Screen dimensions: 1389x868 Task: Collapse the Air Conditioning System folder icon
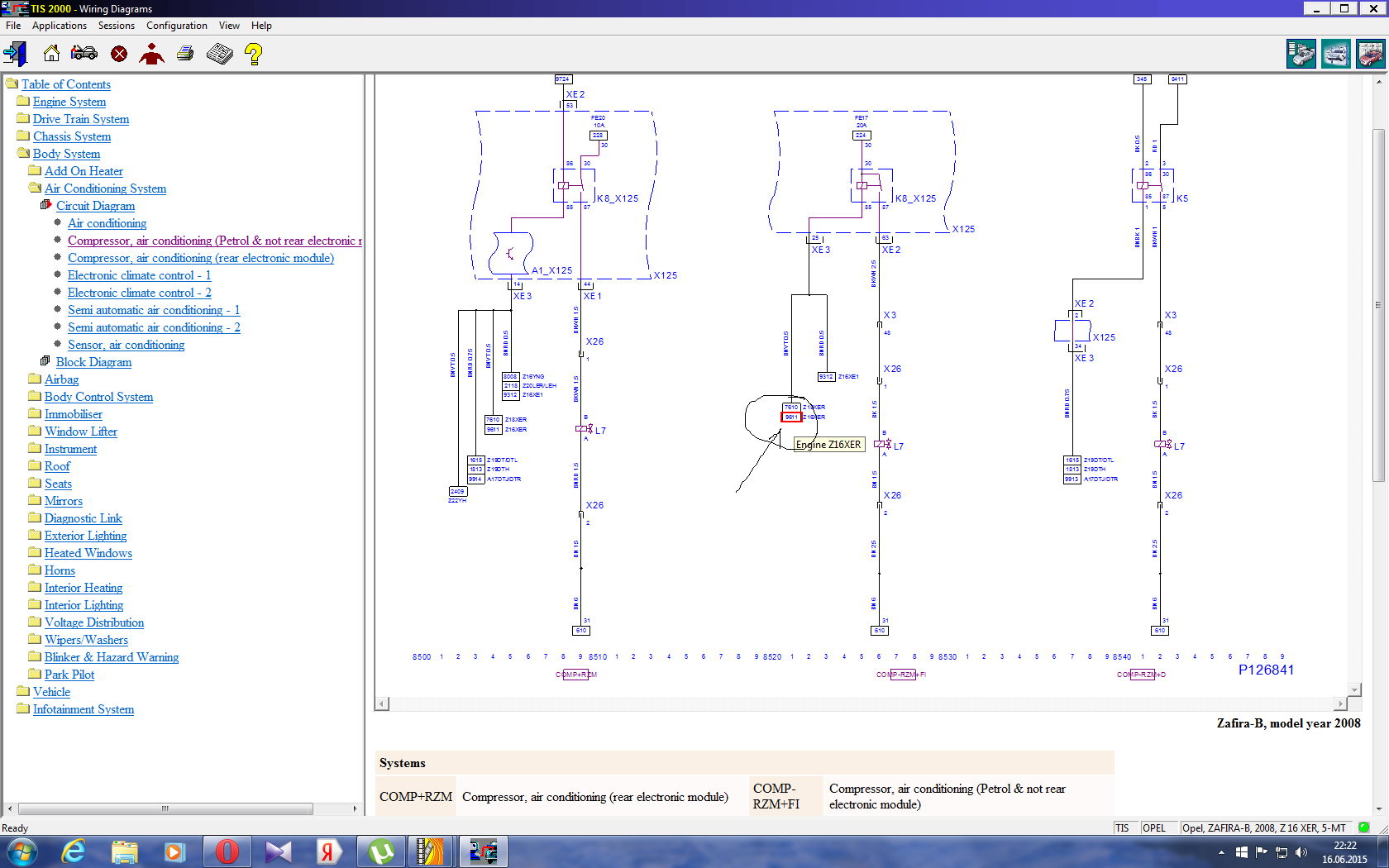click(x=35, y=188)
